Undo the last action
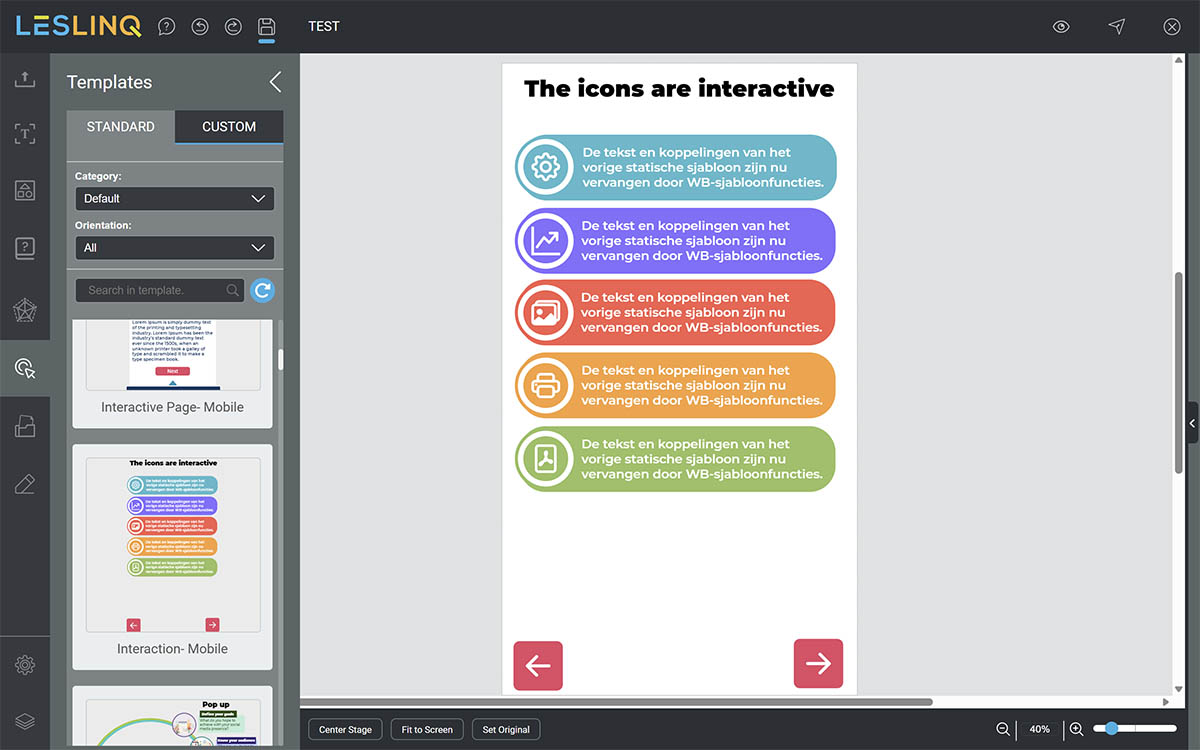This screenshot has width=1200, height=750. point(200,27)
